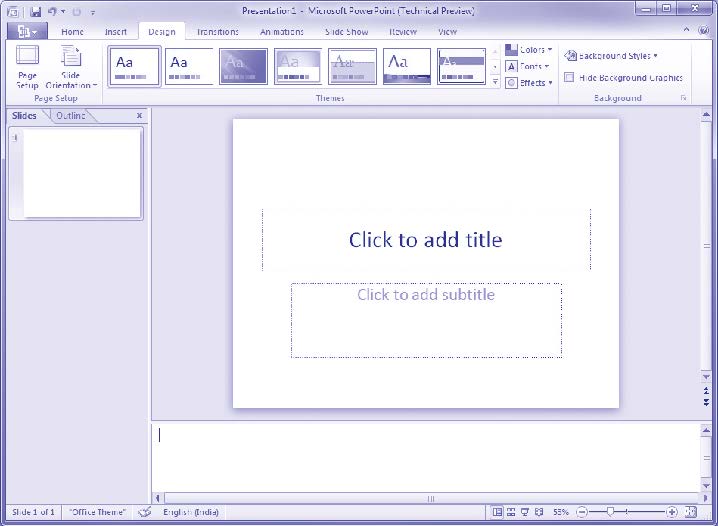Click in the notes pane below the slide
This screenshot has width=718, height=526.
point(425,457)
